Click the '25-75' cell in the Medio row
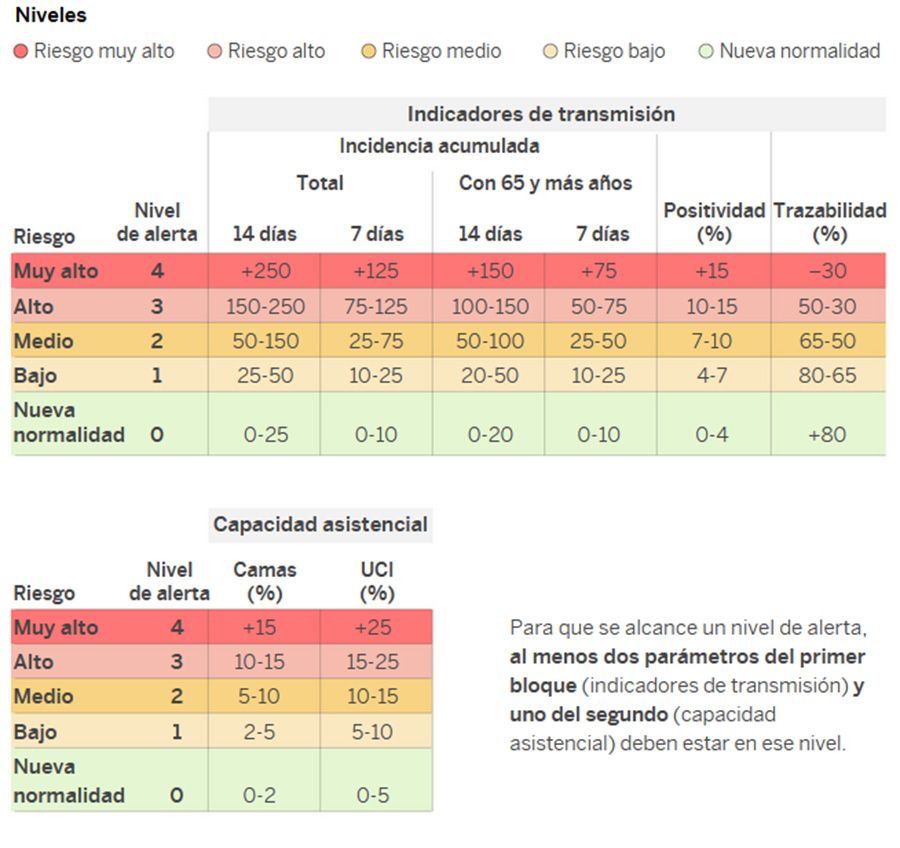The image size is (900, 848). click(x=376, y=341)
